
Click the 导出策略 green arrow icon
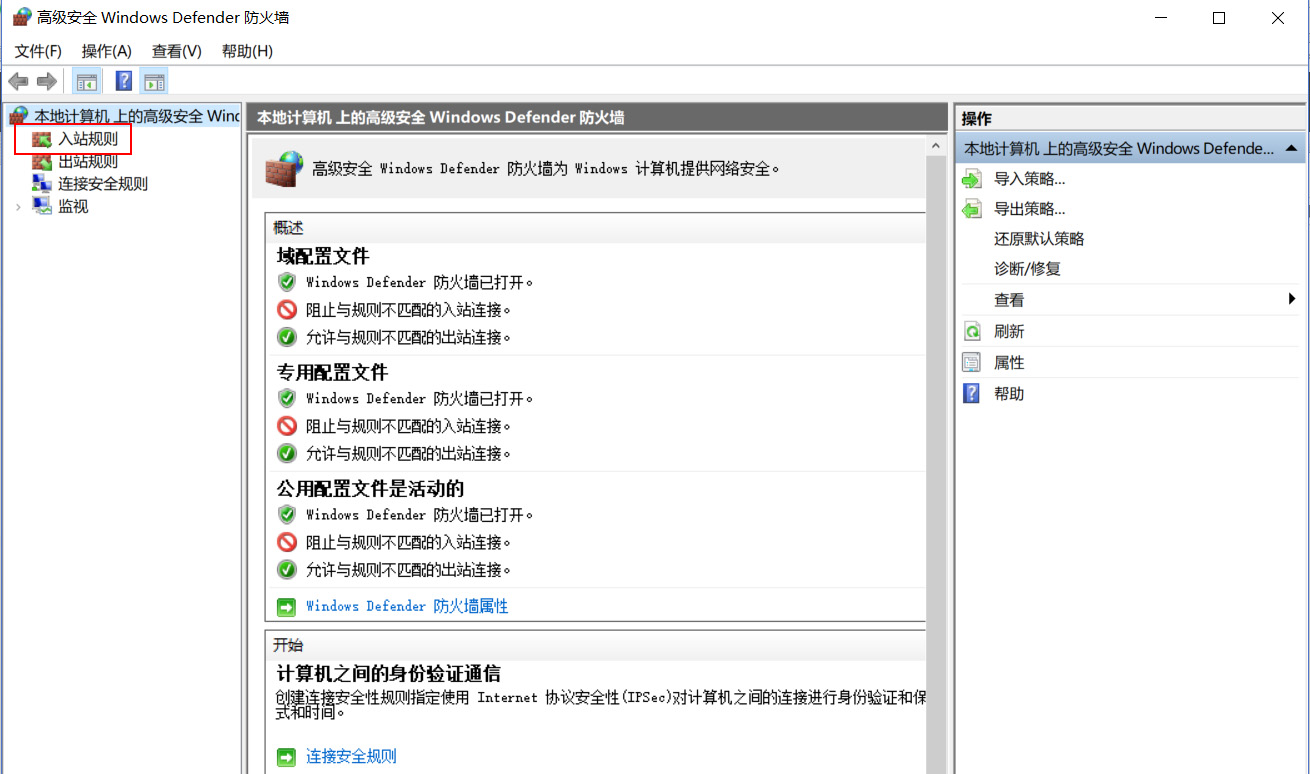pyautogui.click(x=972, y=209)
